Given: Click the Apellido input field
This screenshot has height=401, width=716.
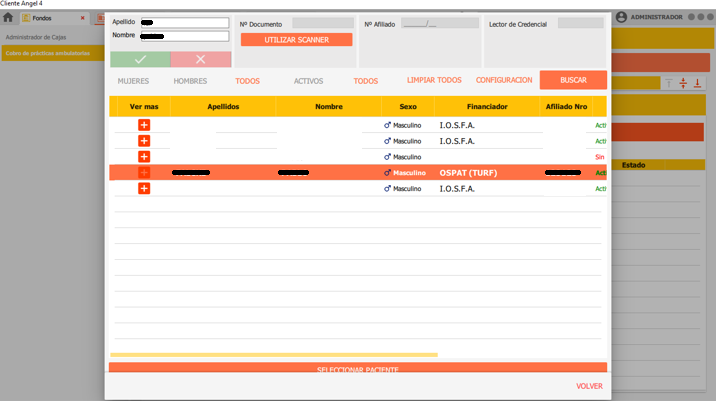Looking at the screenshot, I should pos(184,22).
